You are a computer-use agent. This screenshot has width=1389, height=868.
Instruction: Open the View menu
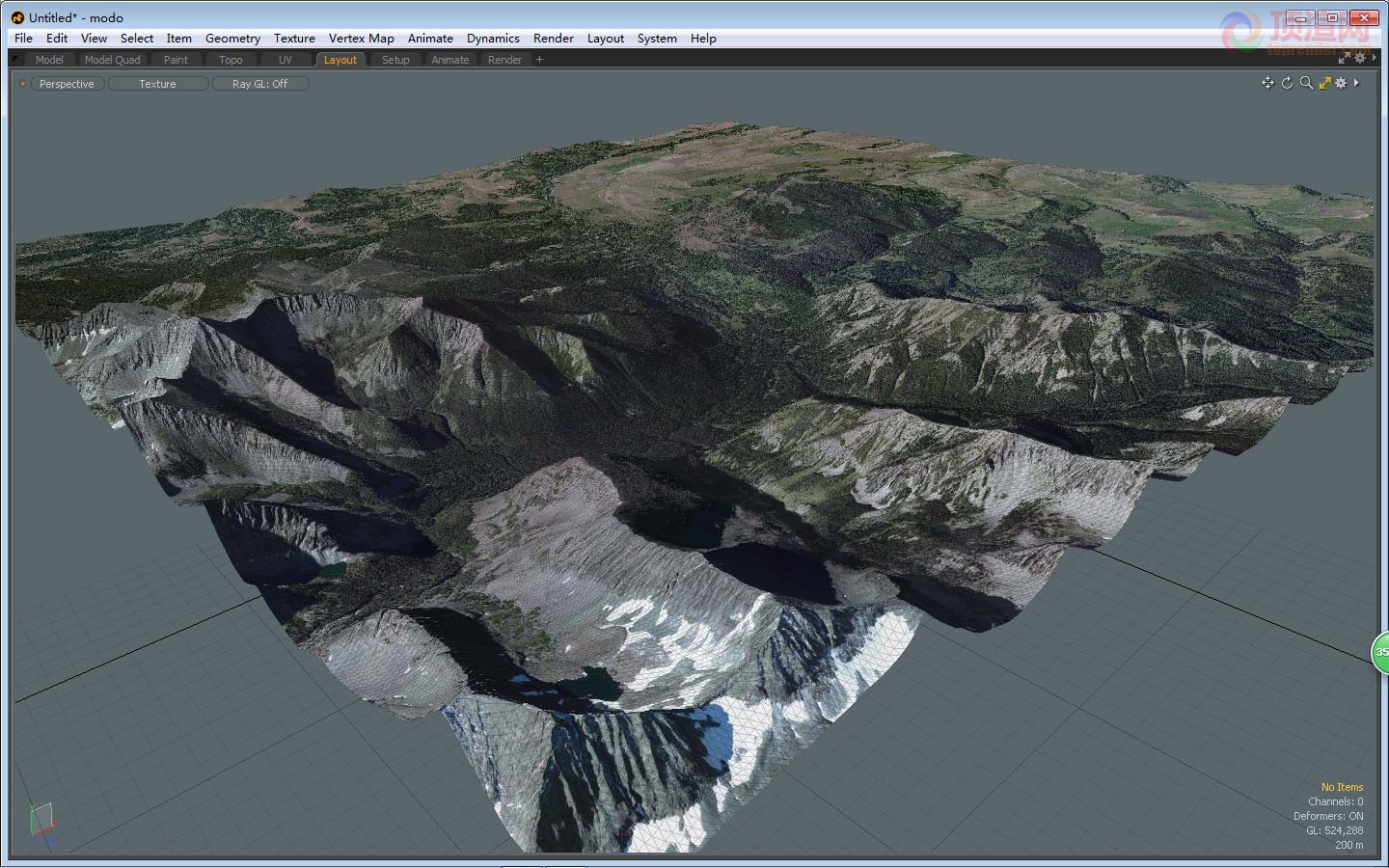point(94,39)
